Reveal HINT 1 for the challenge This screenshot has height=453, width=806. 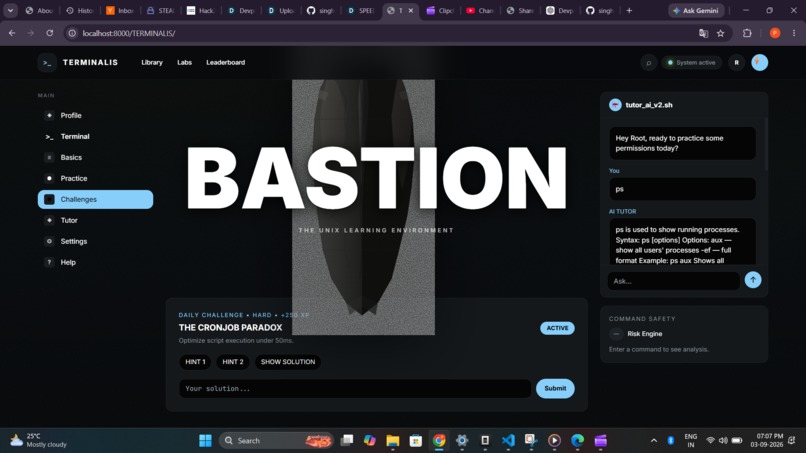tap(195, 362)
